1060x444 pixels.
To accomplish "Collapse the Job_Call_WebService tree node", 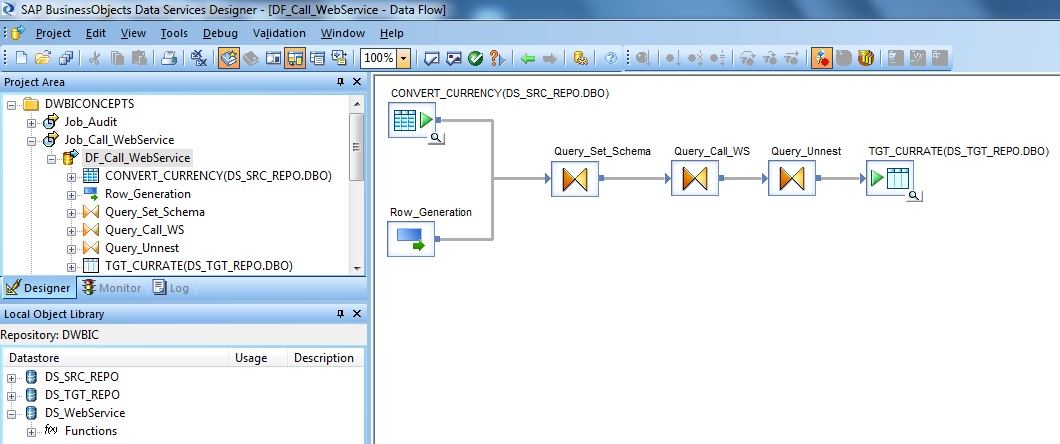I will click(31, 141).
